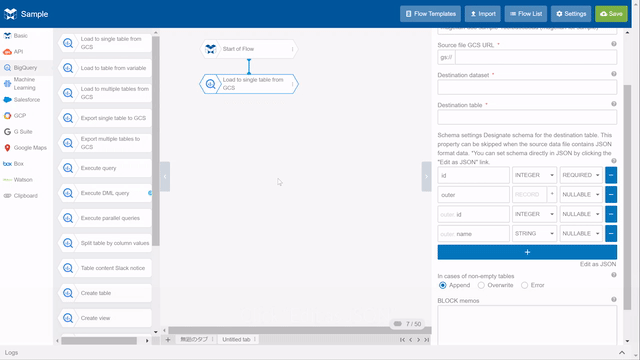The width and height of the screenshot is (640, 360).
Task: Open help for Source file GCS URL
Action: (x=613, y=44)
